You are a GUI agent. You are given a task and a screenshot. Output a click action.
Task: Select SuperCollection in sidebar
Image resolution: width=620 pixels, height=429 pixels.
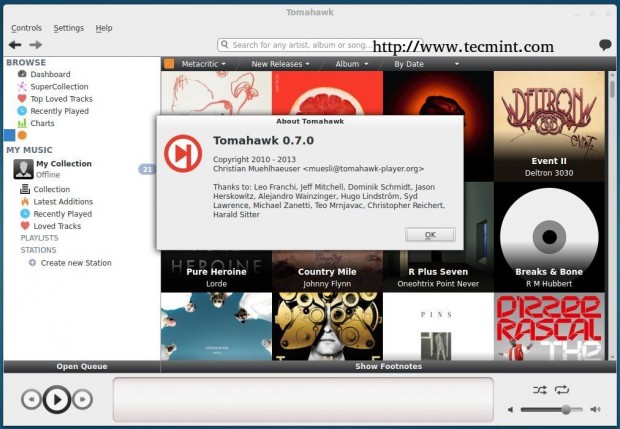(x=59, y=86)
